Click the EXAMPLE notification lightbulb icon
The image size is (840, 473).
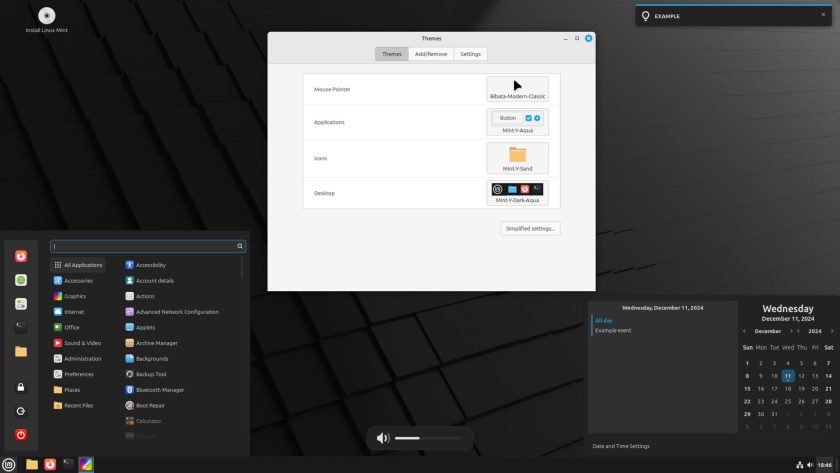click(x=646, y=16)
